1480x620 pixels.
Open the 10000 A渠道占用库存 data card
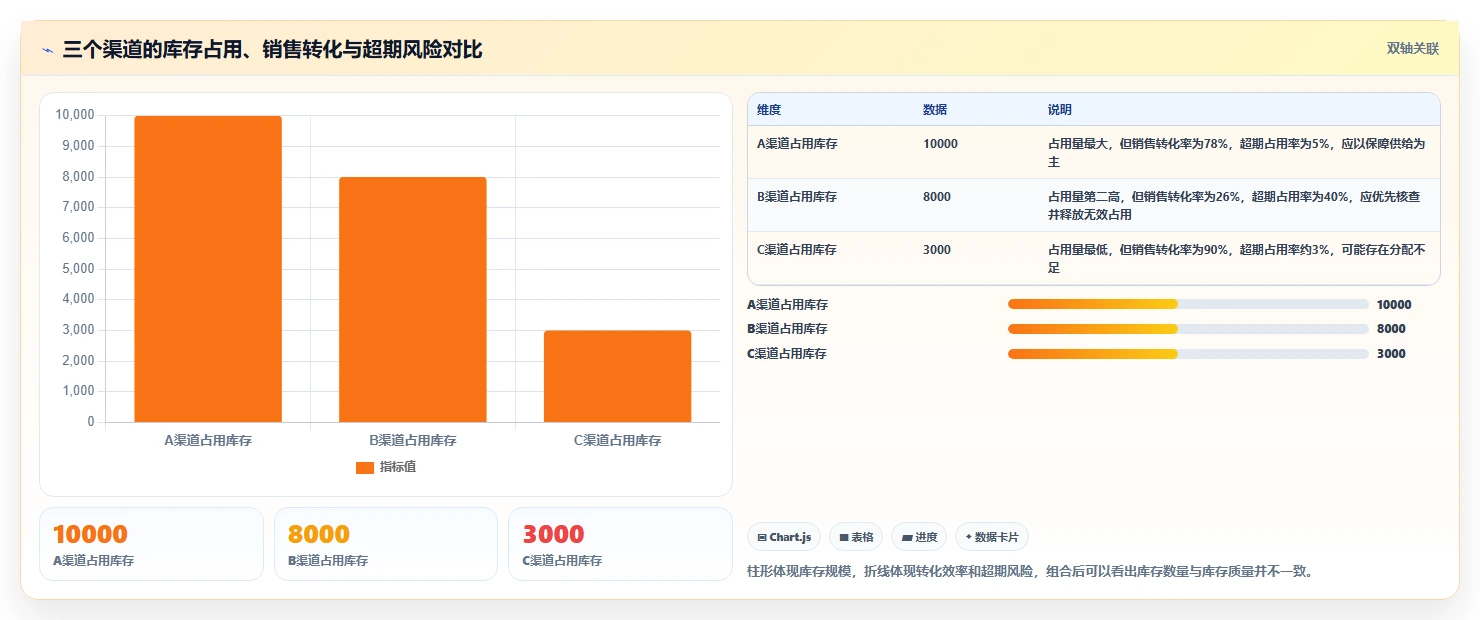(x=151, y=544)
